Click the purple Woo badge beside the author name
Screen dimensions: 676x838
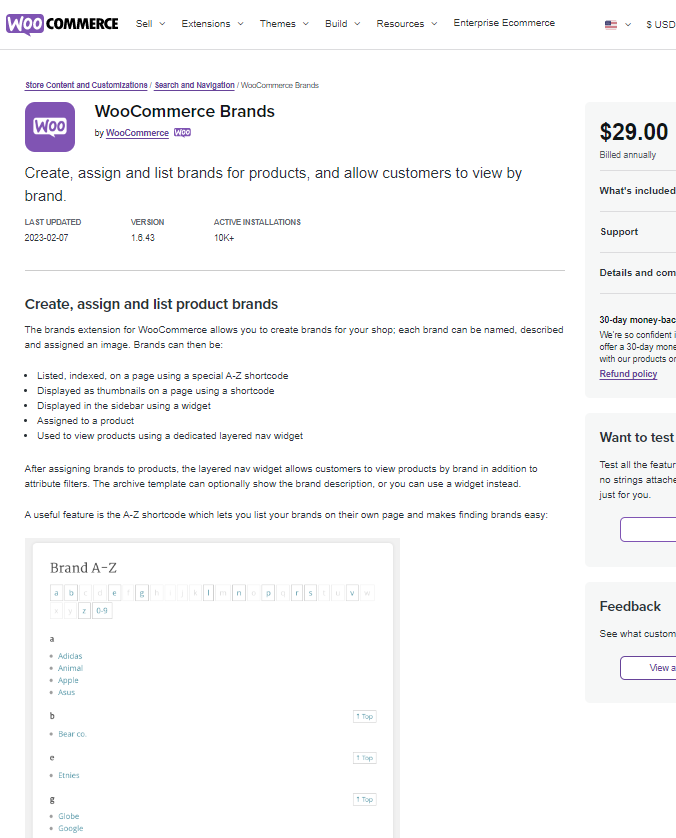[182, 132]
